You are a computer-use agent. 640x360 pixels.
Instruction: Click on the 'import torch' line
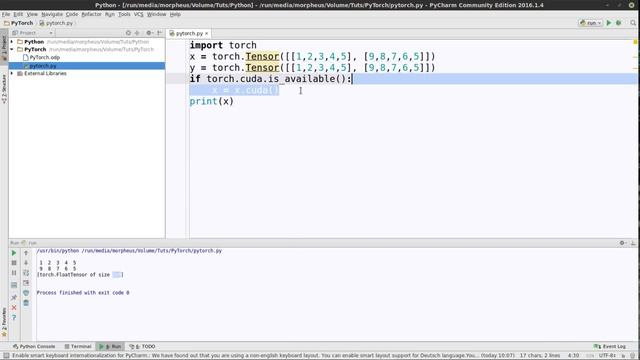point(223,45)
